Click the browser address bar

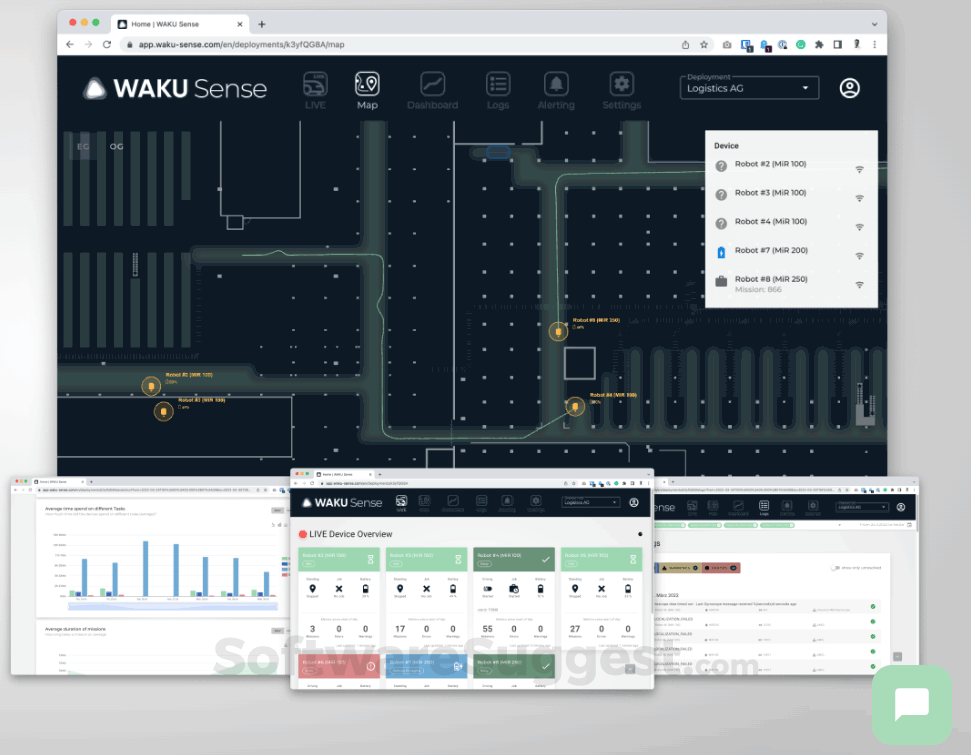point(300,44)
